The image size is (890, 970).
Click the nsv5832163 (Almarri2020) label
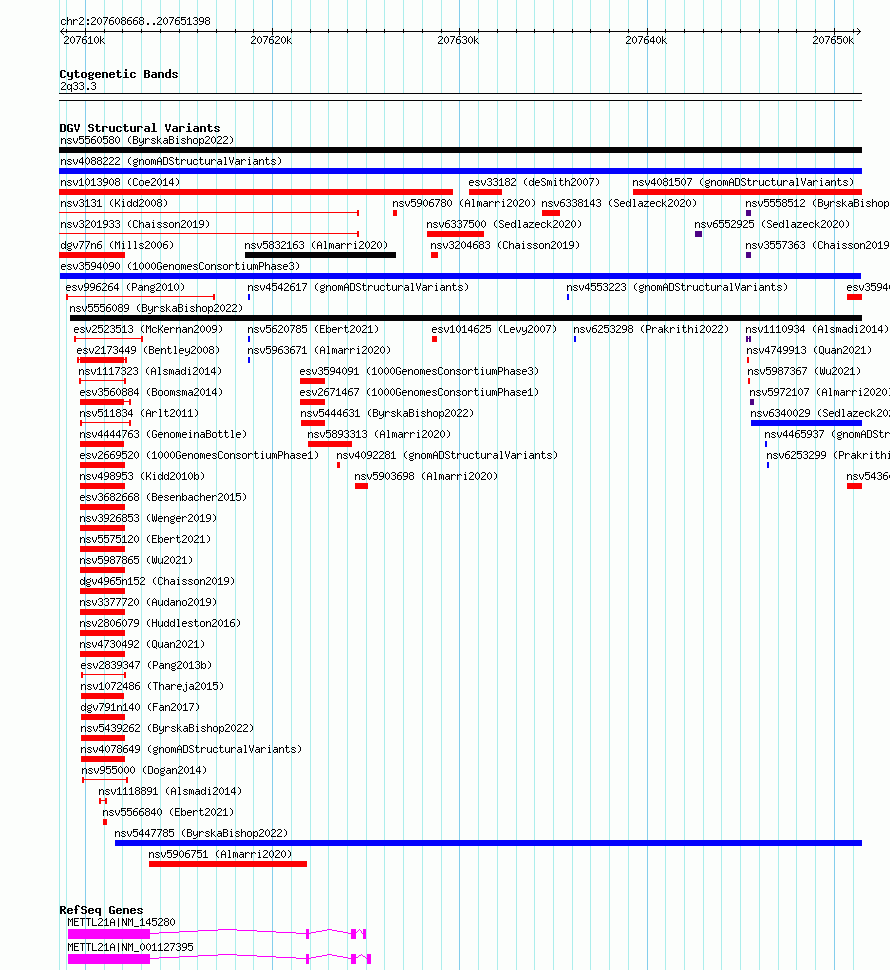click(x=316, y=246)
